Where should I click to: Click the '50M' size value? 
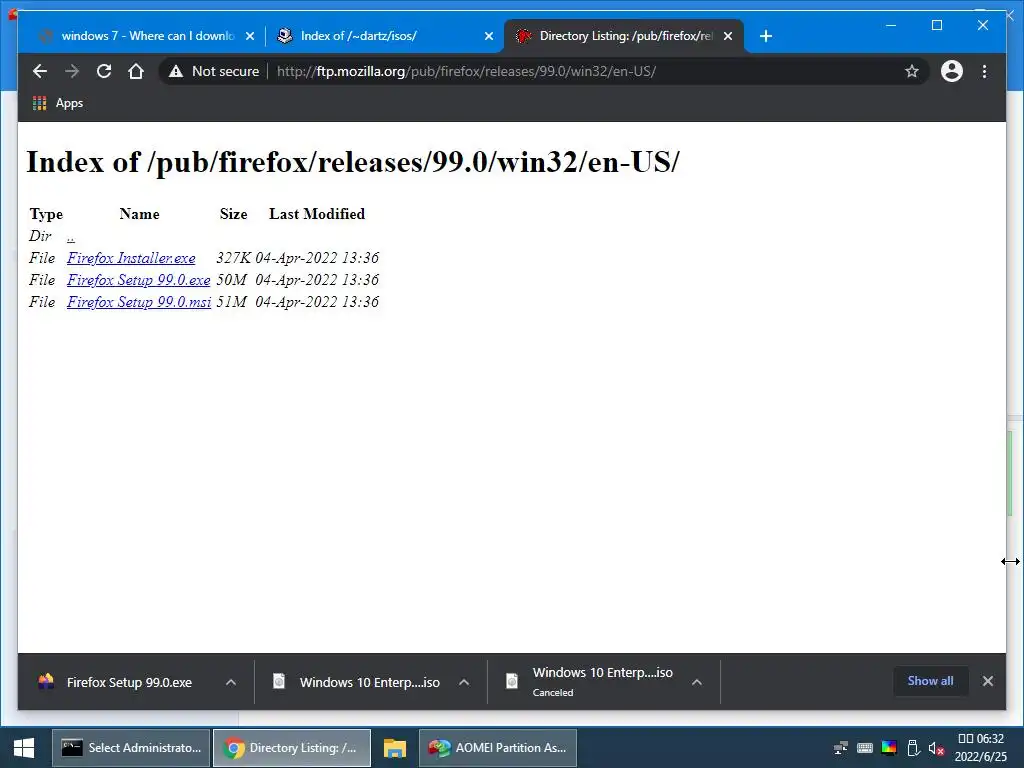[231, 280]
